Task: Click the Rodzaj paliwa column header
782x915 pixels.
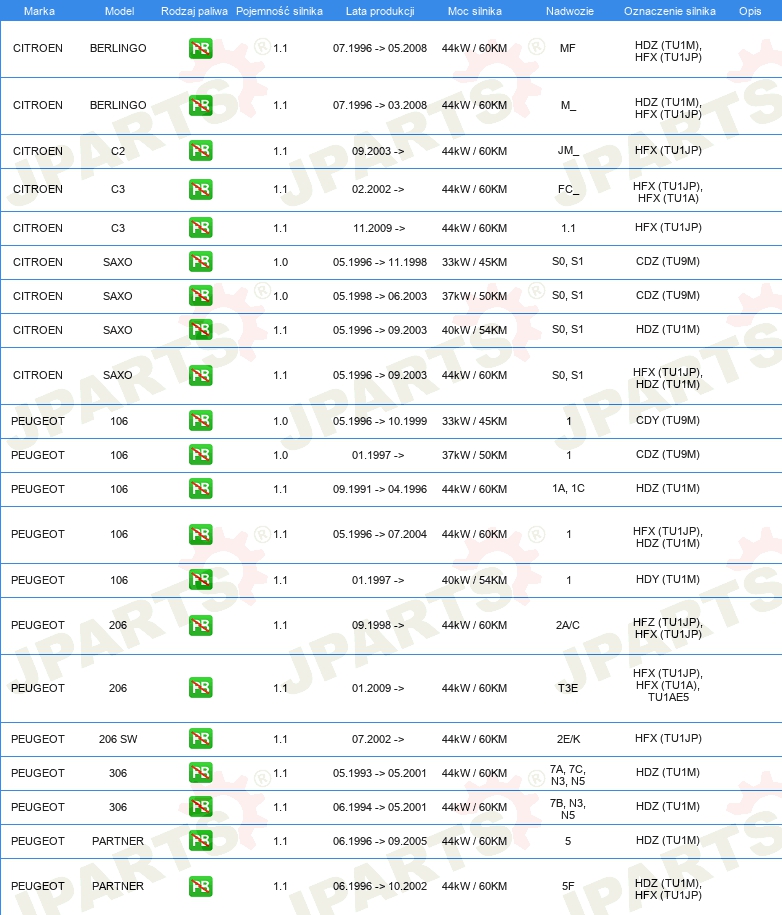Action: coord(194,11)
